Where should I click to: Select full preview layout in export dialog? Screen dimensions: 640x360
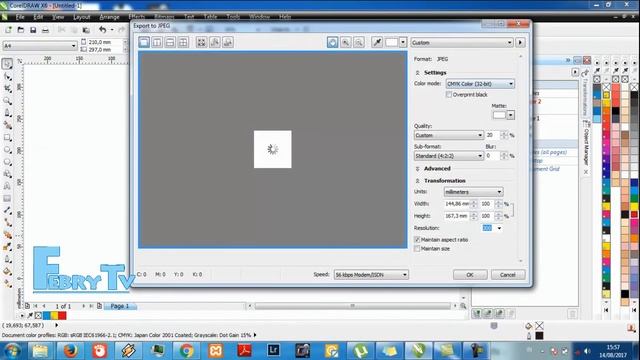tap(144, 42)
